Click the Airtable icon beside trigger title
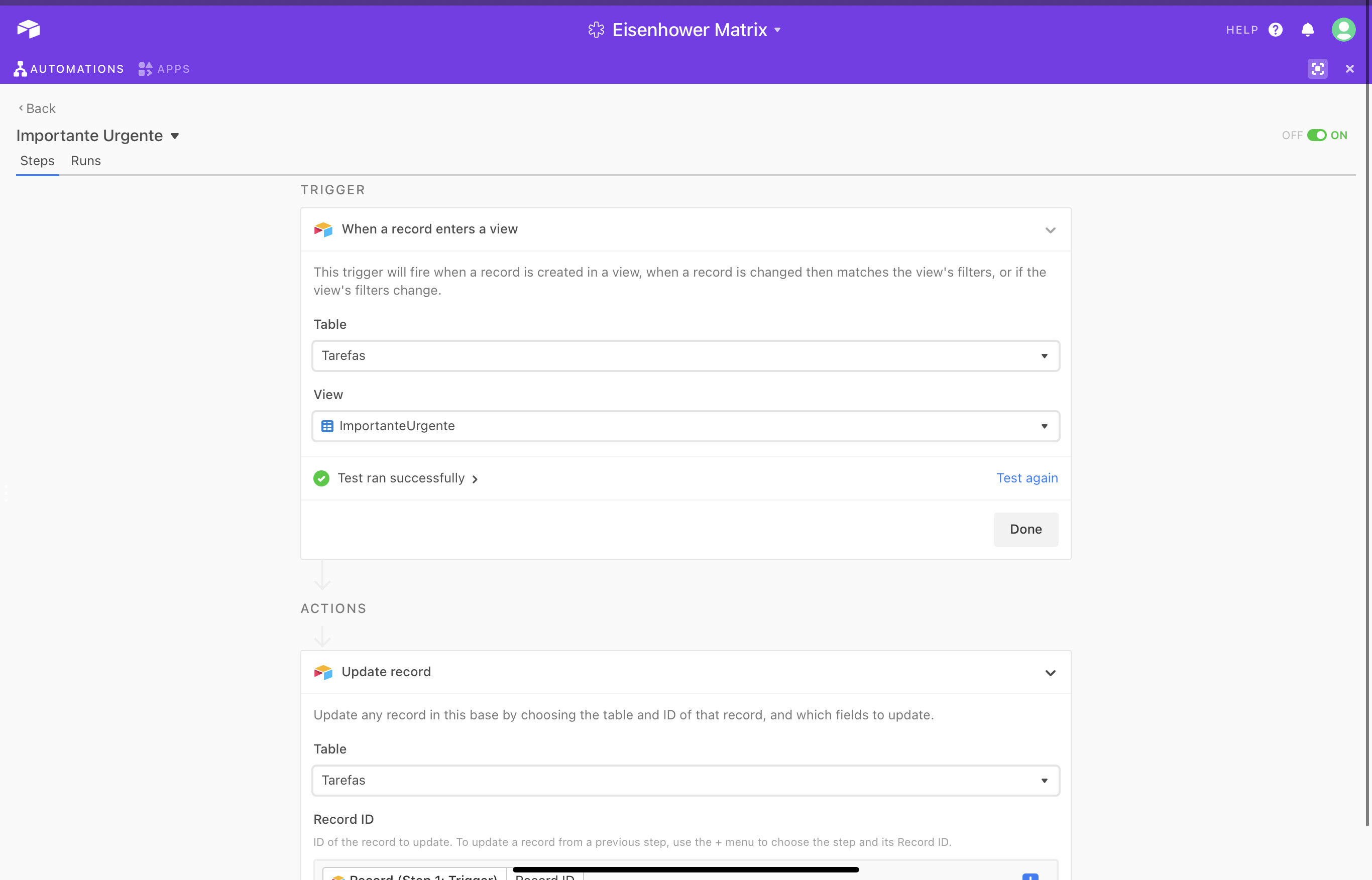Screen dimensions: 1372x880 [323, 230]
